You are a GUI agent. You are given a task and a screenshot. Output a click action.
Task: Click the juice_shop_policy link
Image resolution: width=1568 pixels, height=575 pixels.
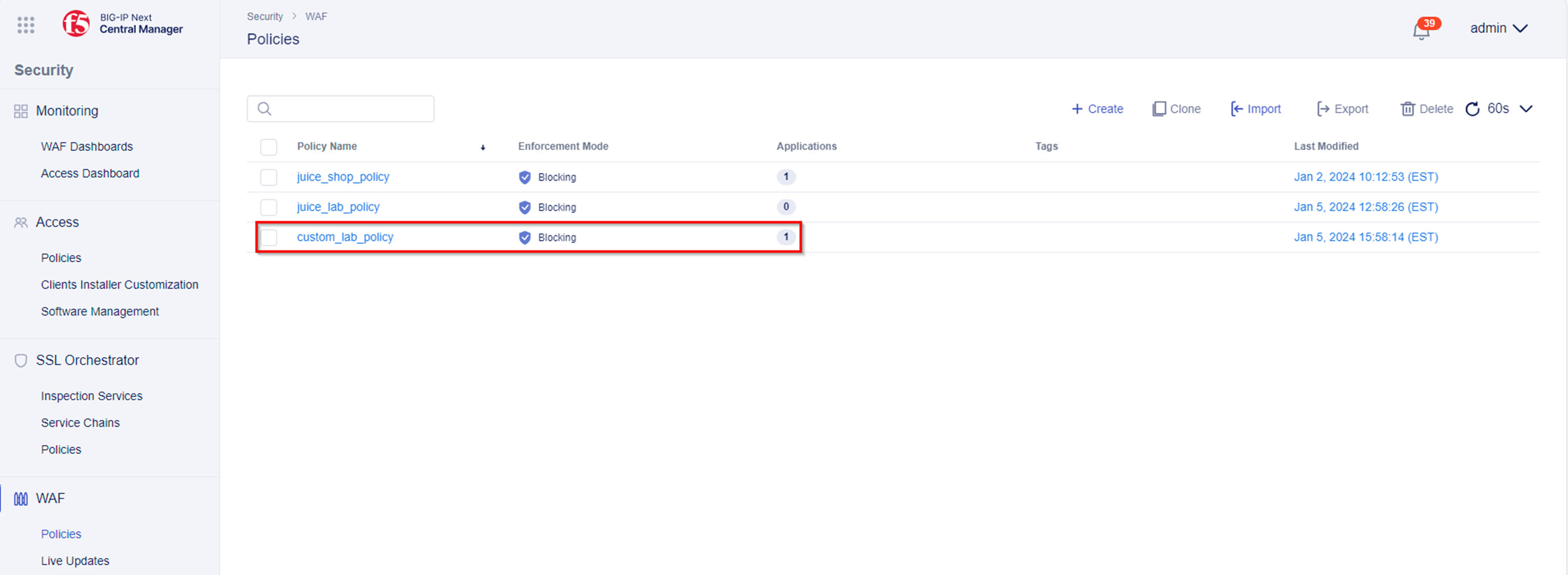click(x=343, y=176)
